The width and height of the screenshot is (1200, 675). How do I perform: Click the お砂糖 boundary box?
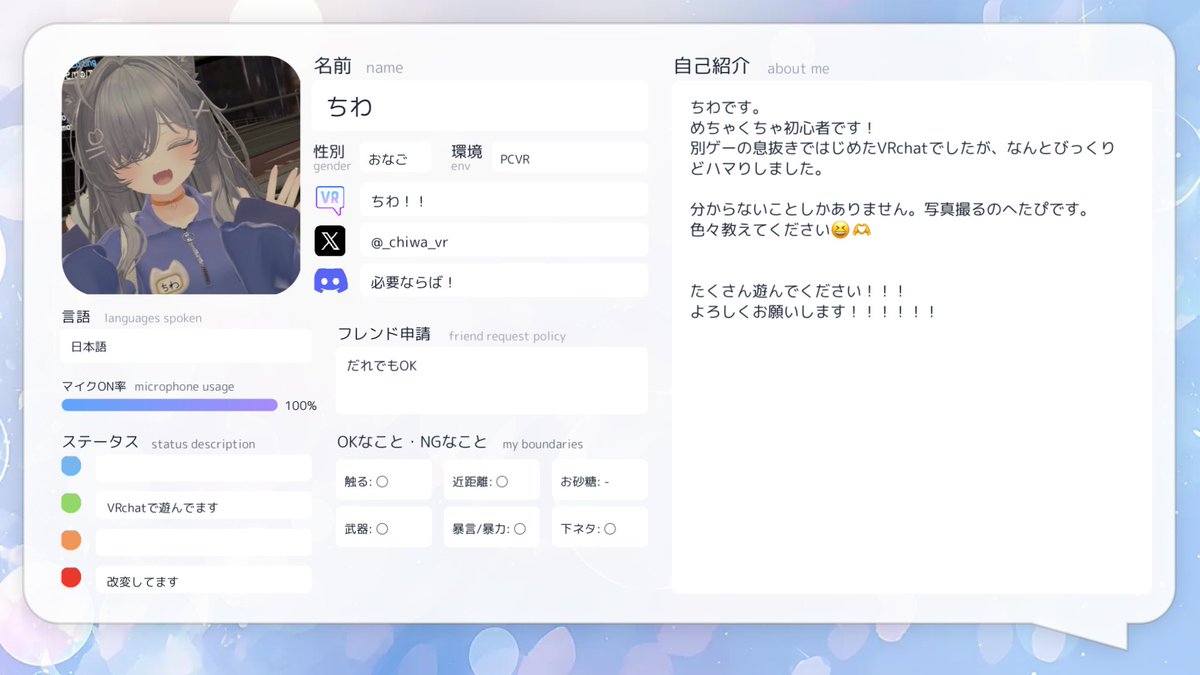(x=599, y=480)
